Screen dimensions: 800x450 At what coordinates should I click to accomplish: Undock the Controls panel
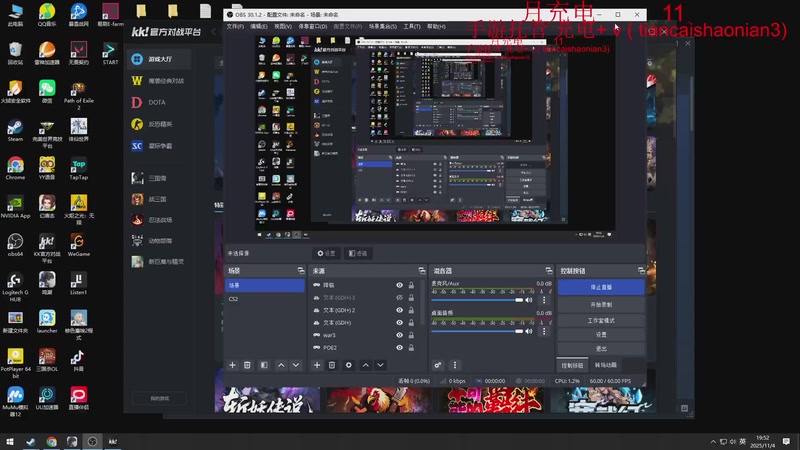tap(641, 270)
